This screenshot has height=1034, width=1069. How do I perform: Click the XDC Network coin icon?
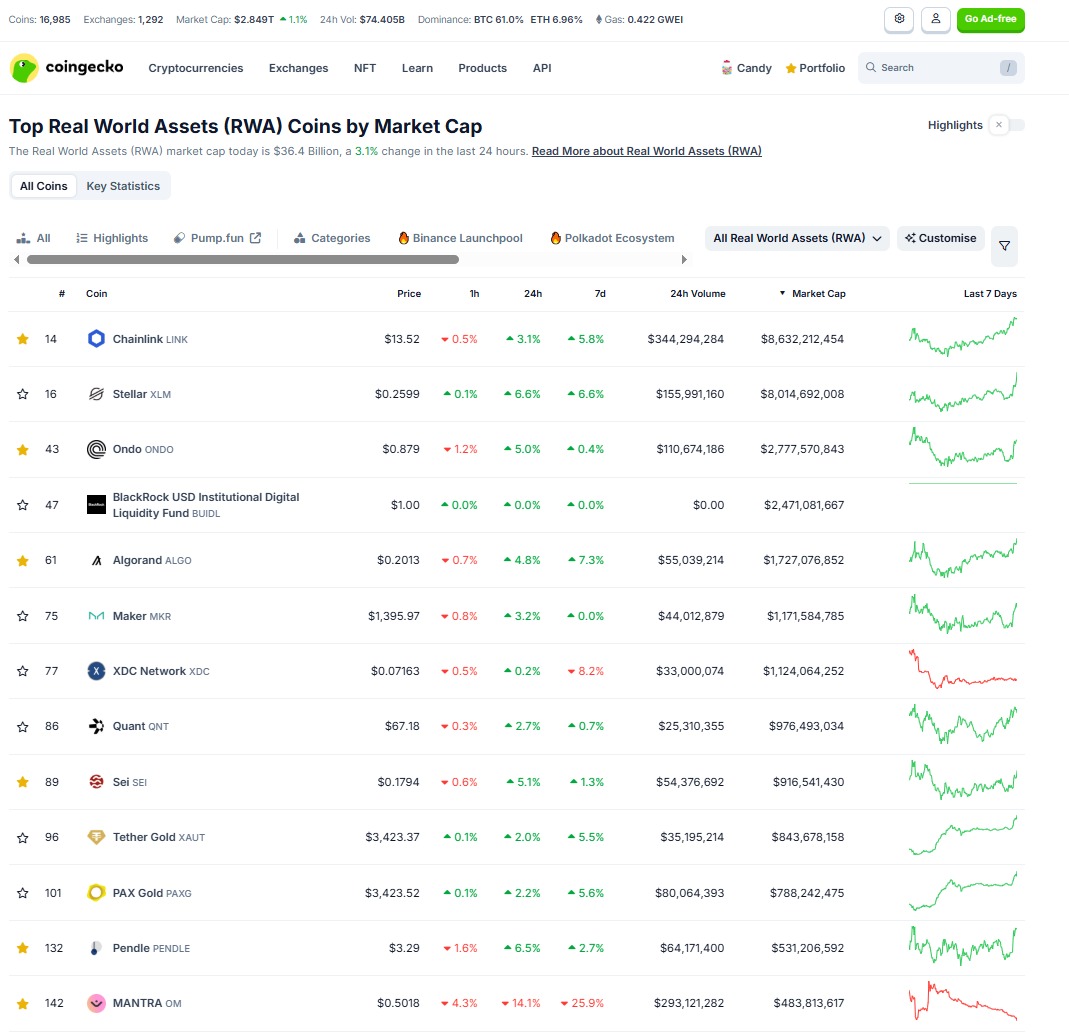(96, 671)
